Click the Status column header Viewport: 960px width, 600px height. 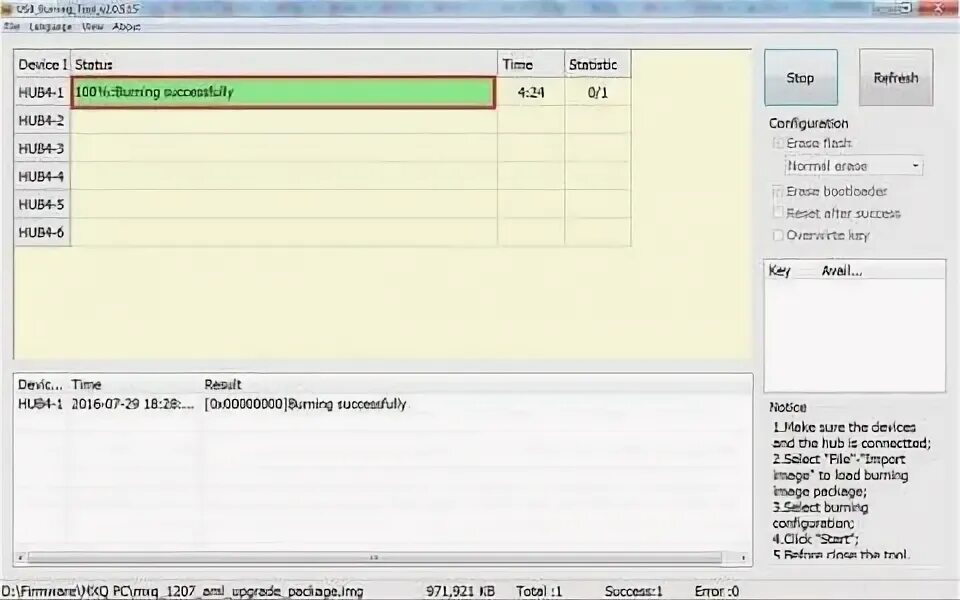pos(284,64)
